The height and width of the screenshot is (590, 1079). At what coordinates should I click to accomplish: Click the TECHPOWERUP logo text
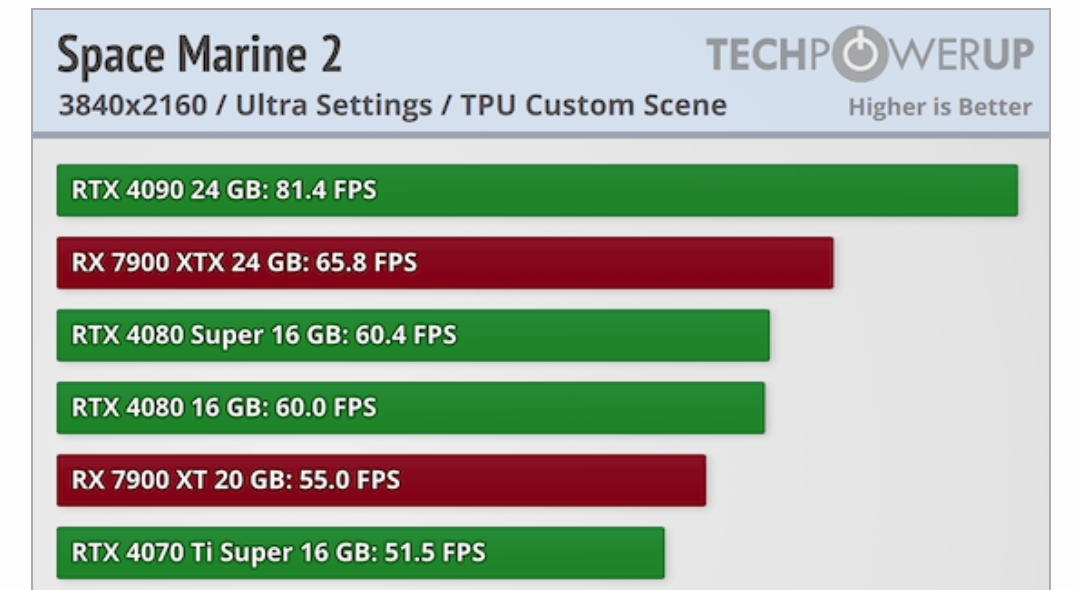click(870, 54)
